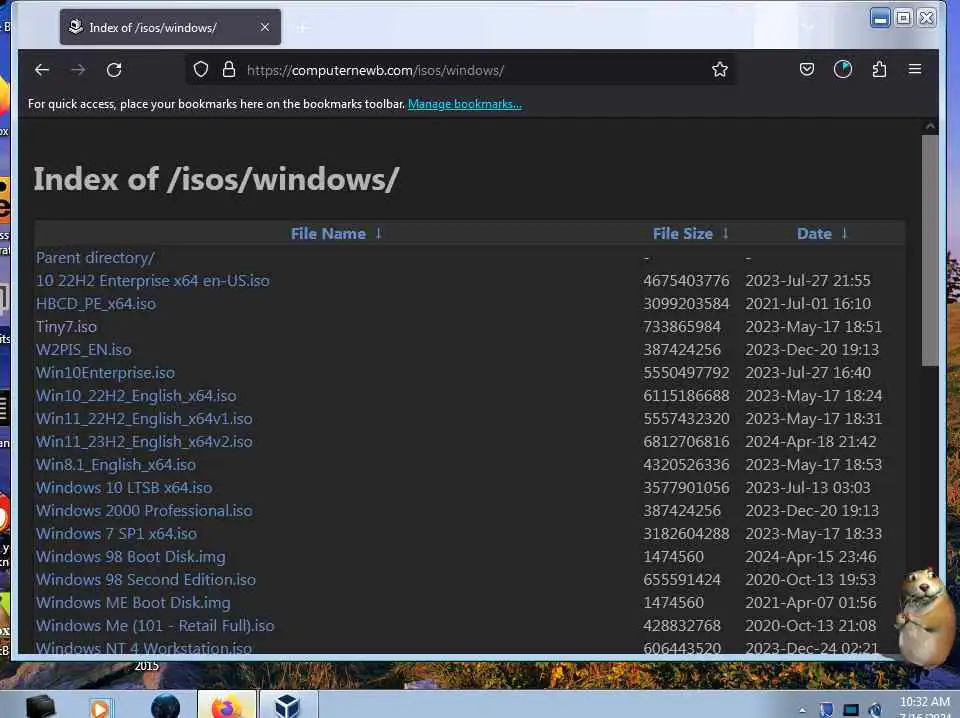Toggle File Size sort arrow
The height and width of the screenshot is (718, 960).
coord(726,233)
